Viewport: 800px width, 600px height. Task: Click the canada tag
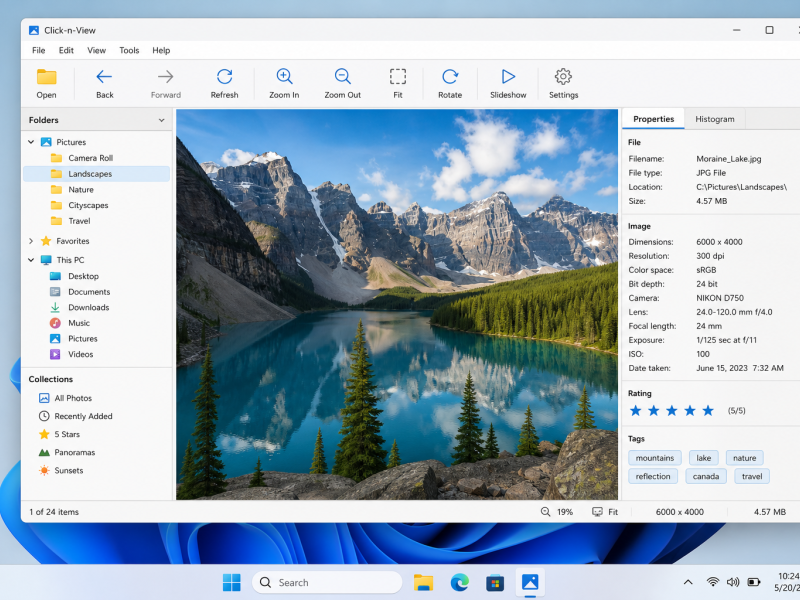pyautogui.click(x=706, y=476)
